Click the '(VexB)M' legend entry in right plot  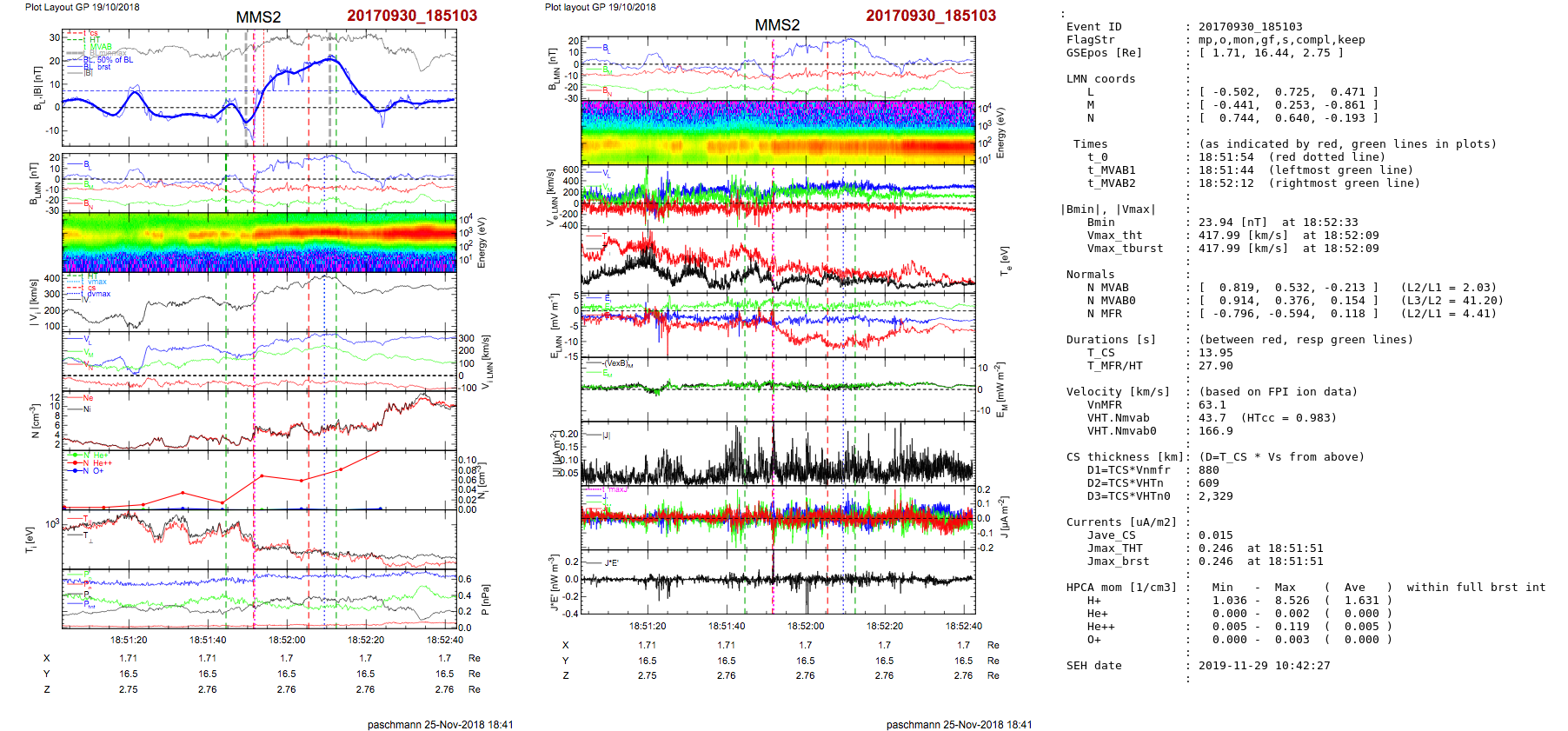point(618,364)
